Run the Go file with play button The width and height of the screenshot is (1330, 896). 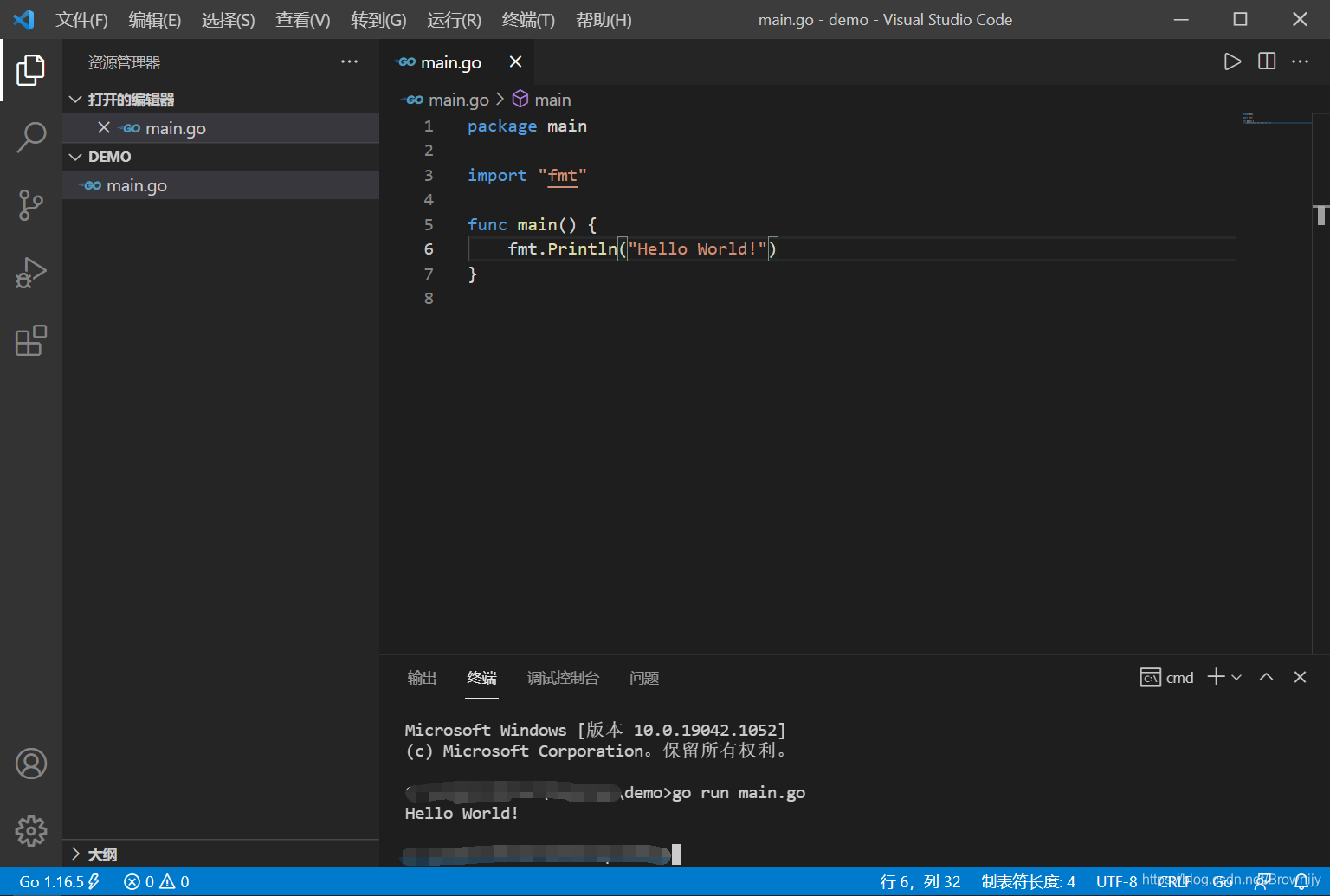1232,61
